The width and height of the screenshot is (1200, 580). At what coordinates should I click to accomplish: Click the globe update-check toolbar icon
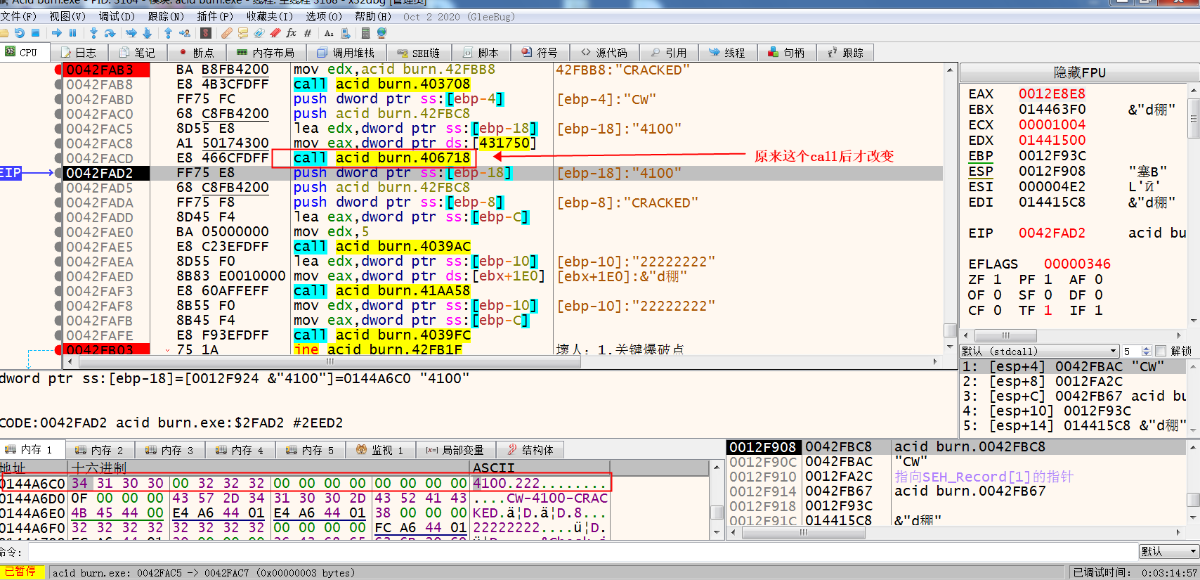point(381,33)
